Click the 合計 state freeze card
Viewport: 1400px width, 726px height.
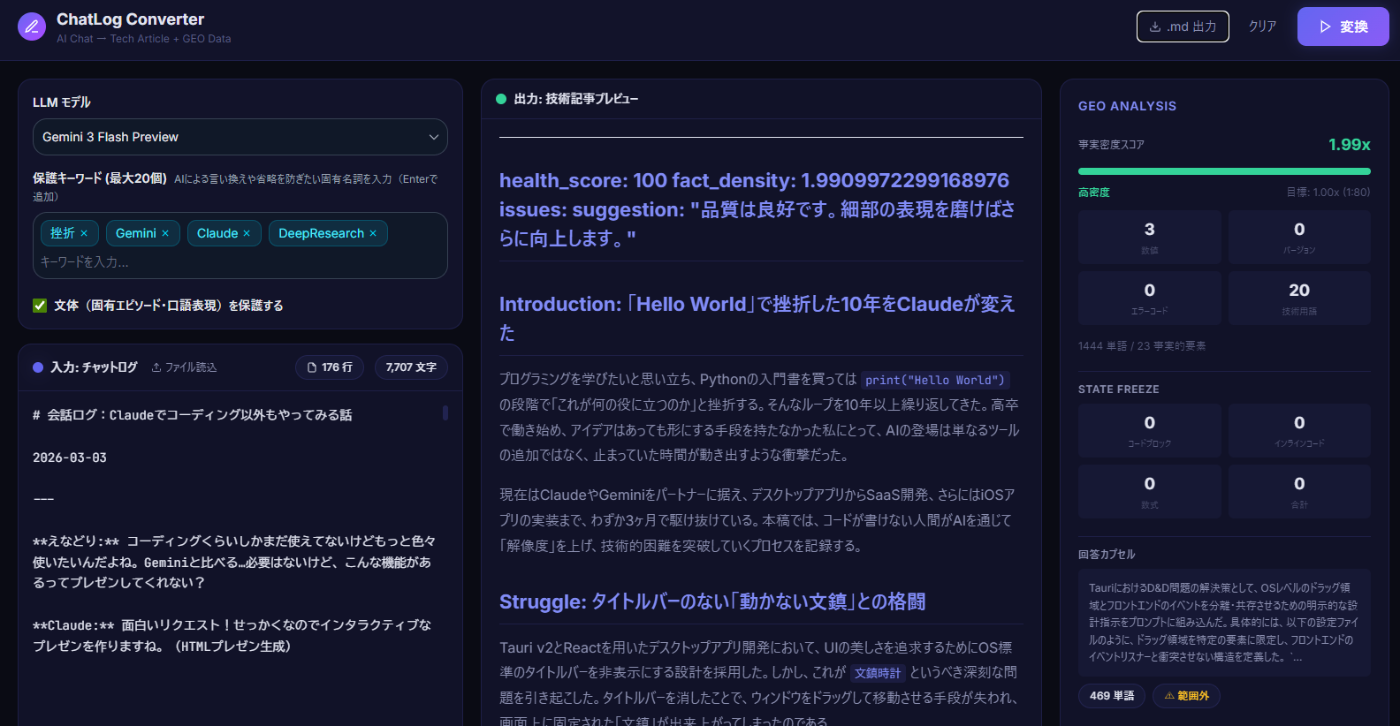(x=1299, y=491)
